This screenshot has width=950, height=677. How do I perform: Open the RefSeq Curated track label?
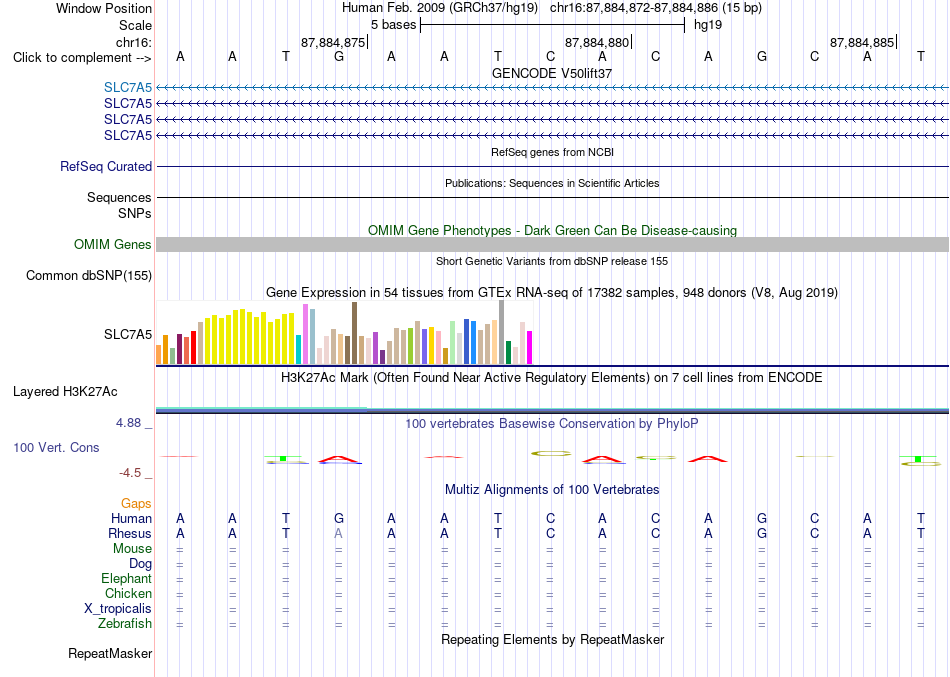pos(106,166)
